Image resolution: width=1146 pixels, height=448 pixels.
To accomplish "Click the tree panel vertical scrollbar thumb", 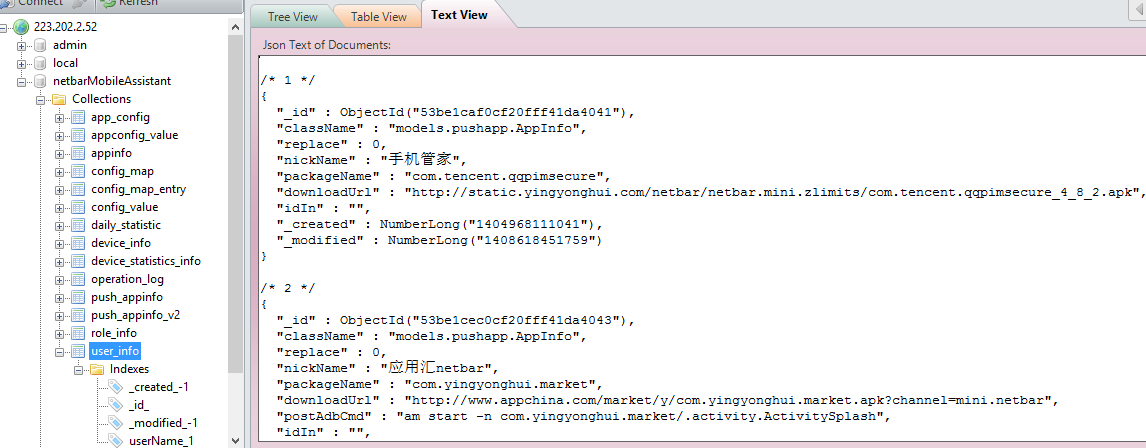I will tap(235, 203).
